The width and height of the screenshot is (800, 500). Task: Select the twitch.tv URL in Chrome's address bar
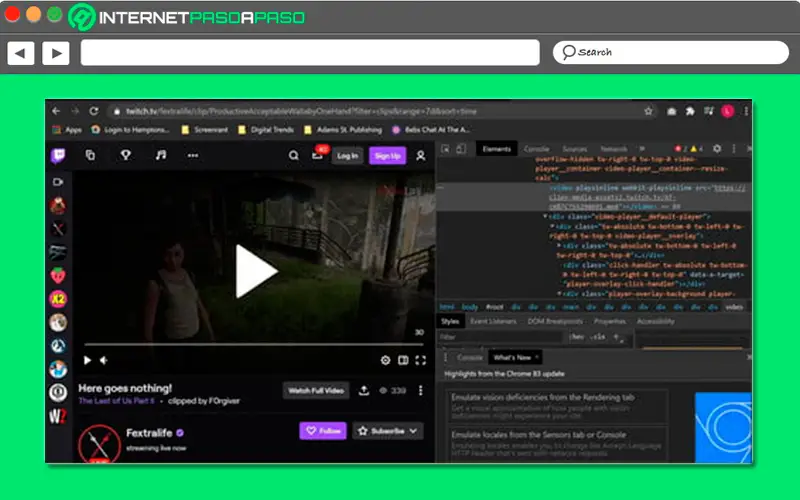click(301, 111)
